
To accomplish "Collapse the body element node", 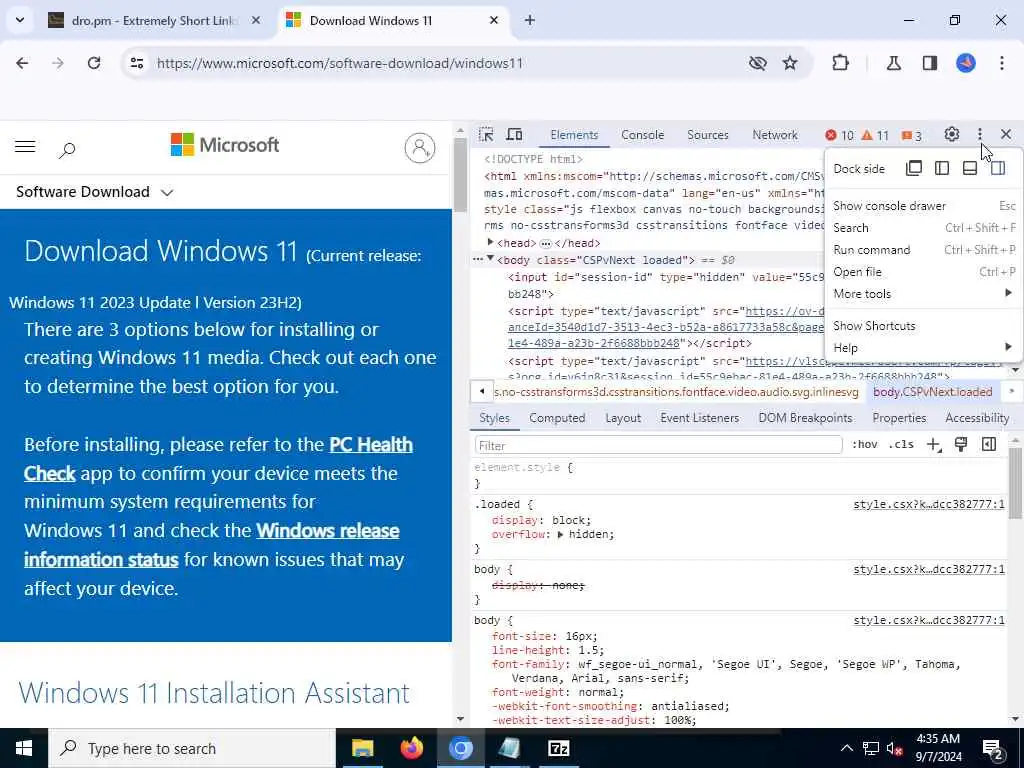I will [x=490, y=259].
